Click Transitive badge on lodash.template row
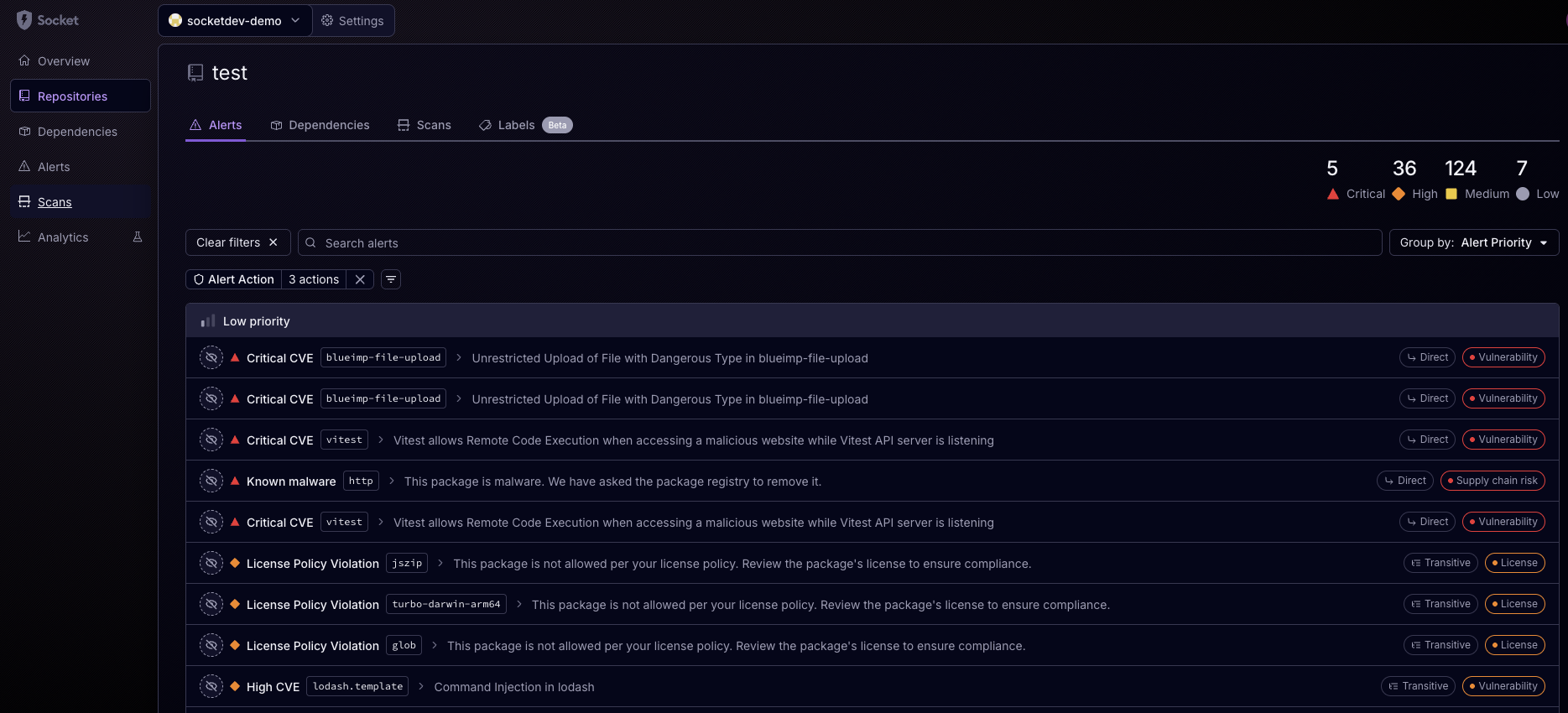The image size is (1568, 713). point(1419,686)
